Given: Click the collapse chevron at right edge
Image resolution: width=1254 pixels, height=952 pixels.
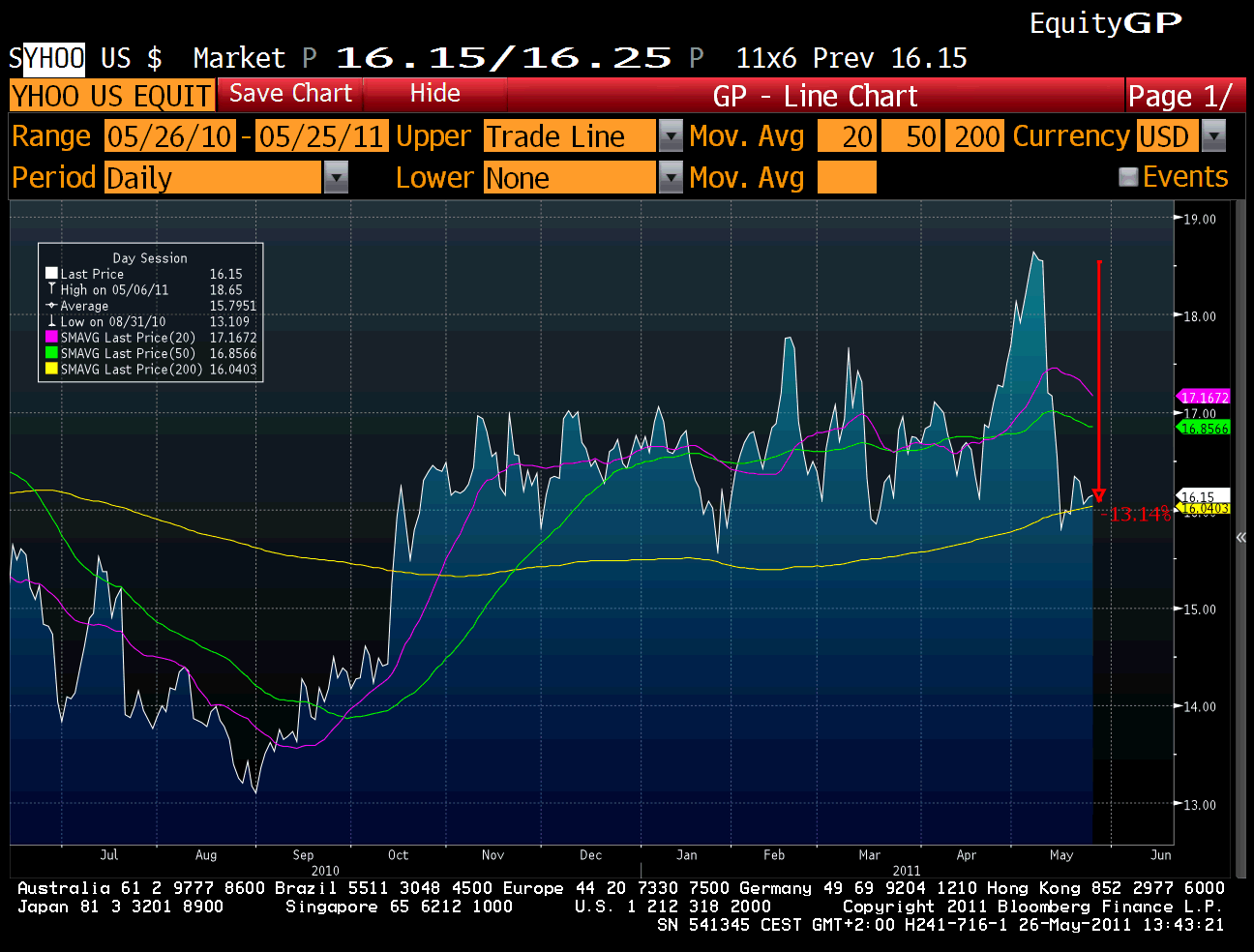Looking at the screenshot, I should [x=1241, y=537].
